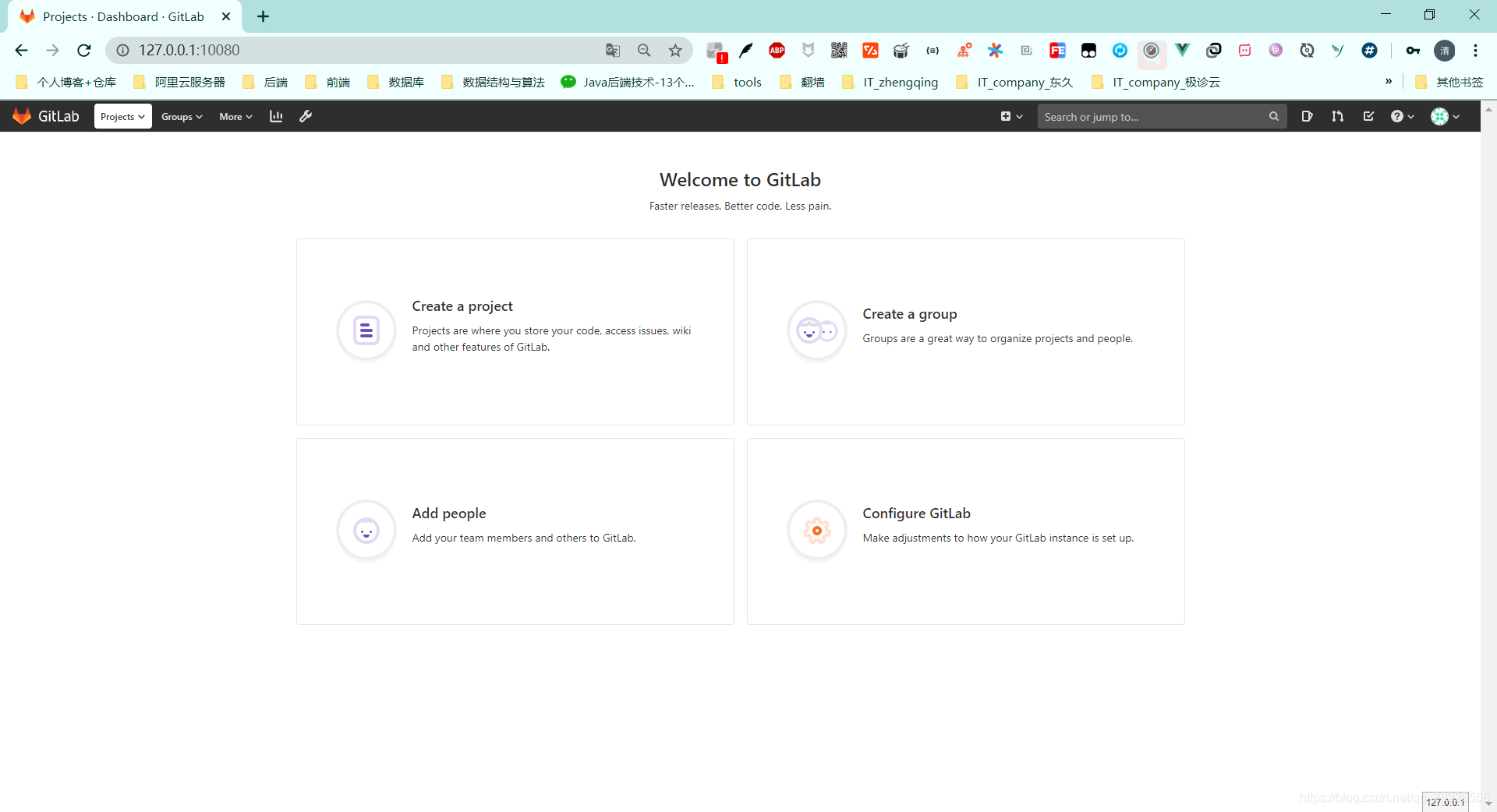Screen dimensions: 1497x812
Task: Open the Vue devtools extension icon
Action: (x=1182, y=50)
